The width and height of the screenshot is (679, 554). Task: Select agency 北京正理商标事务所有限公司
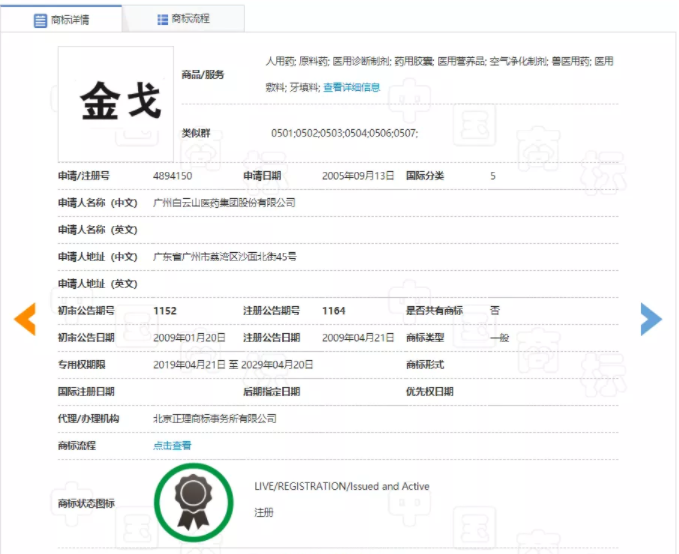click(x=215, y=418)
